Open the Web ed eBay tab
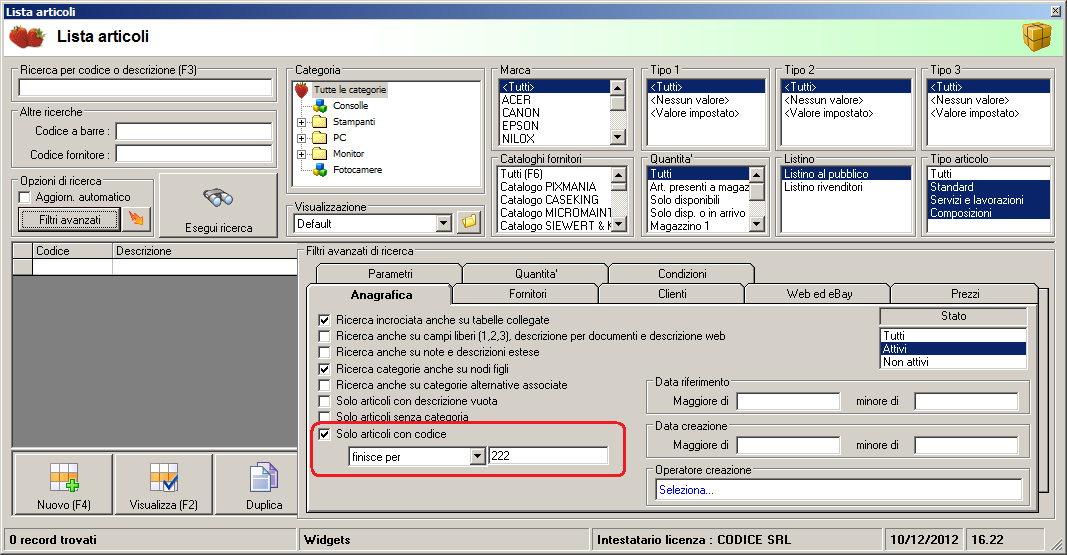Viewport: 1067px width, 555px height. click(x=816, y=294)
